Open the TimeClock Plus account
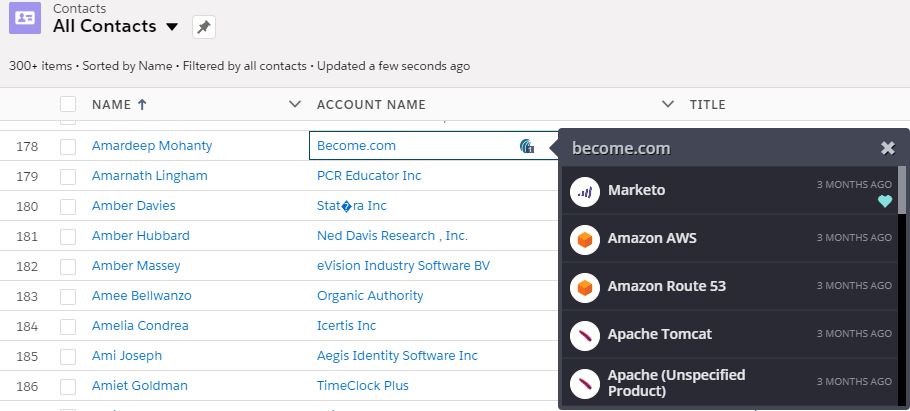Screen dimensions: 910x411 363,385
